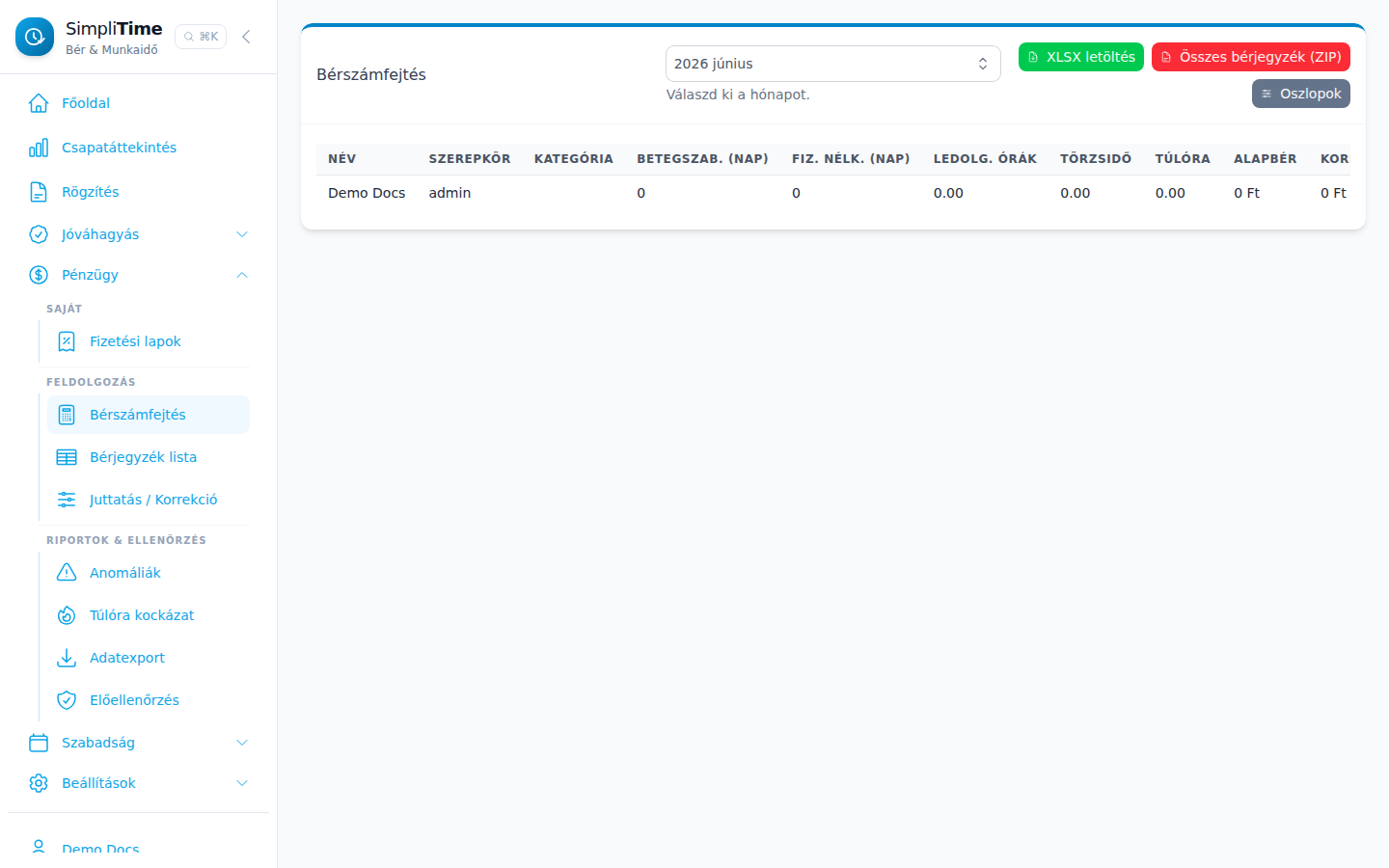Click the FIZ. NÉLK. (NAP) column header

click(851, 159)
